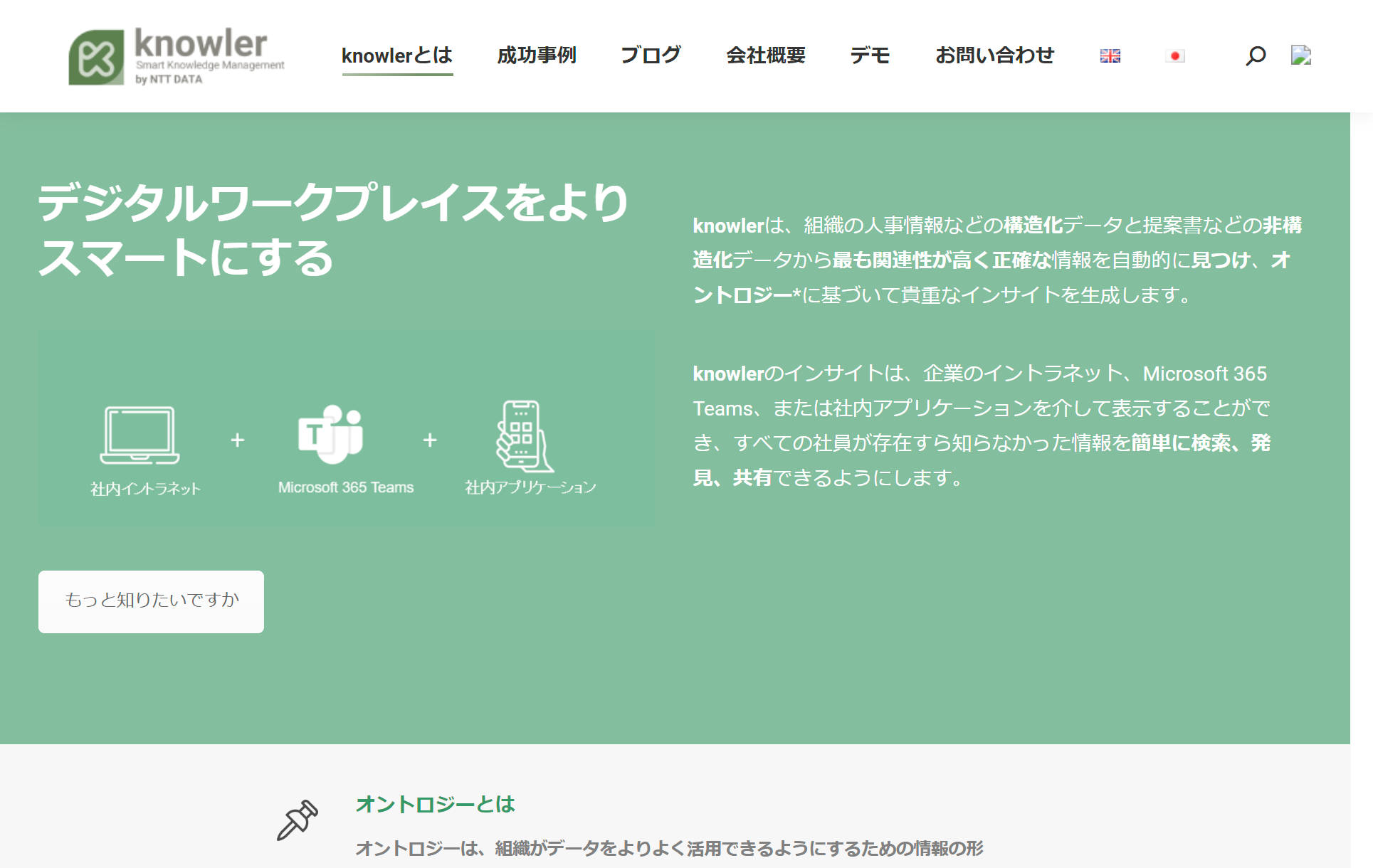Click the 社内イントラネット label

click(x=145, y=489)
